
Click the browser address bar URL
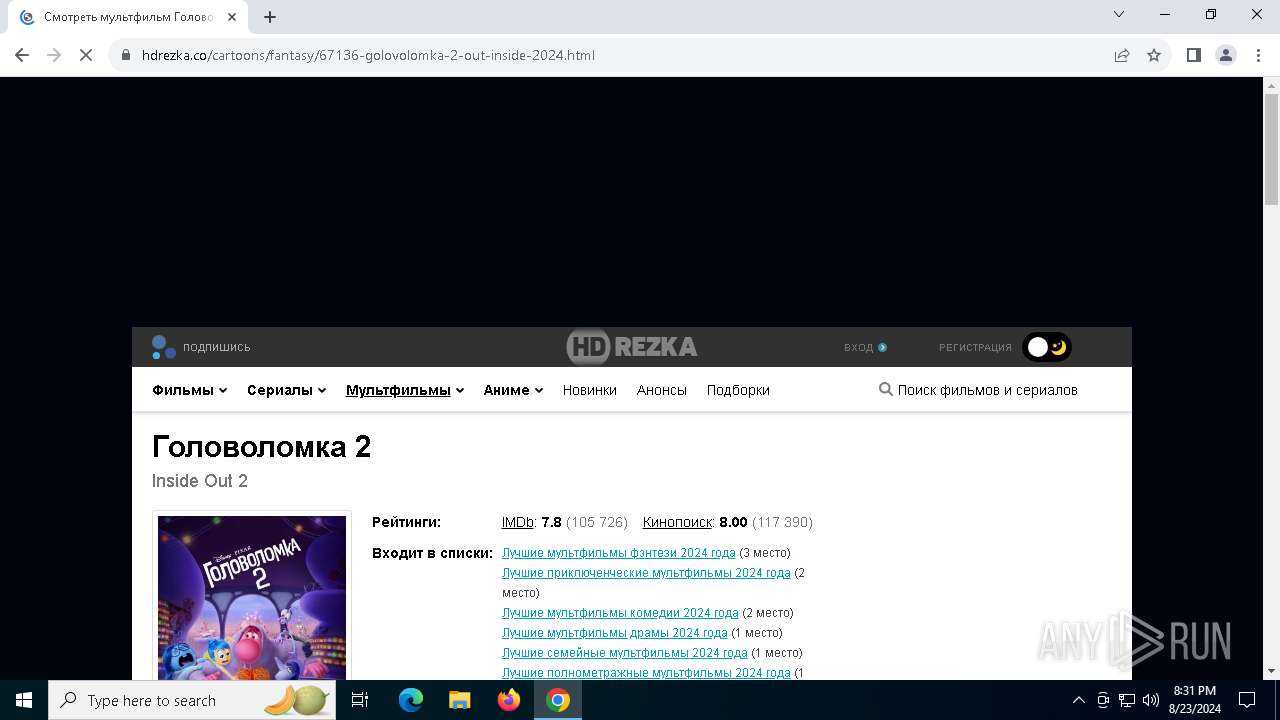[368, 55]
